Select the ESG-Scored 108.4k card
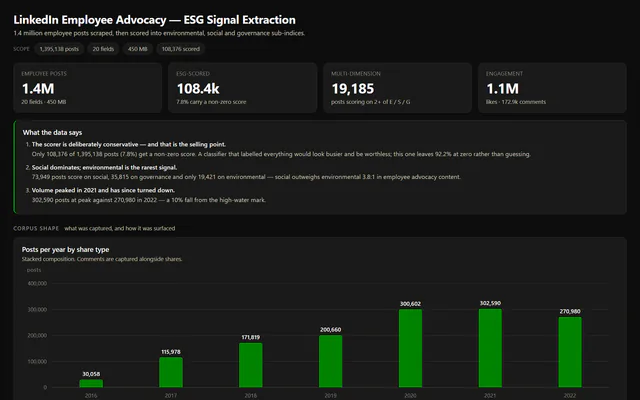 click(242, 88)
